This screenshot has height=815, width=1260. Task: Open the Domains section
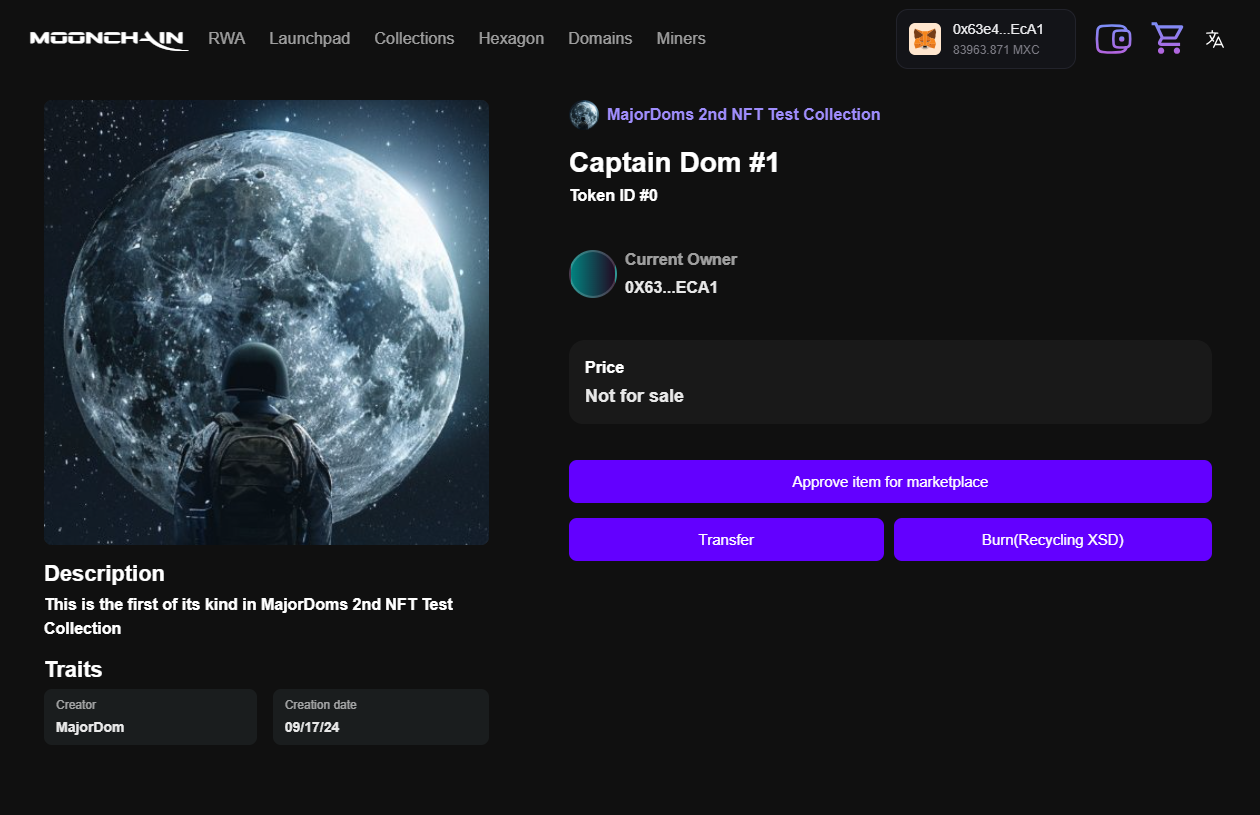pyautogui.click(x=600, y=39)
